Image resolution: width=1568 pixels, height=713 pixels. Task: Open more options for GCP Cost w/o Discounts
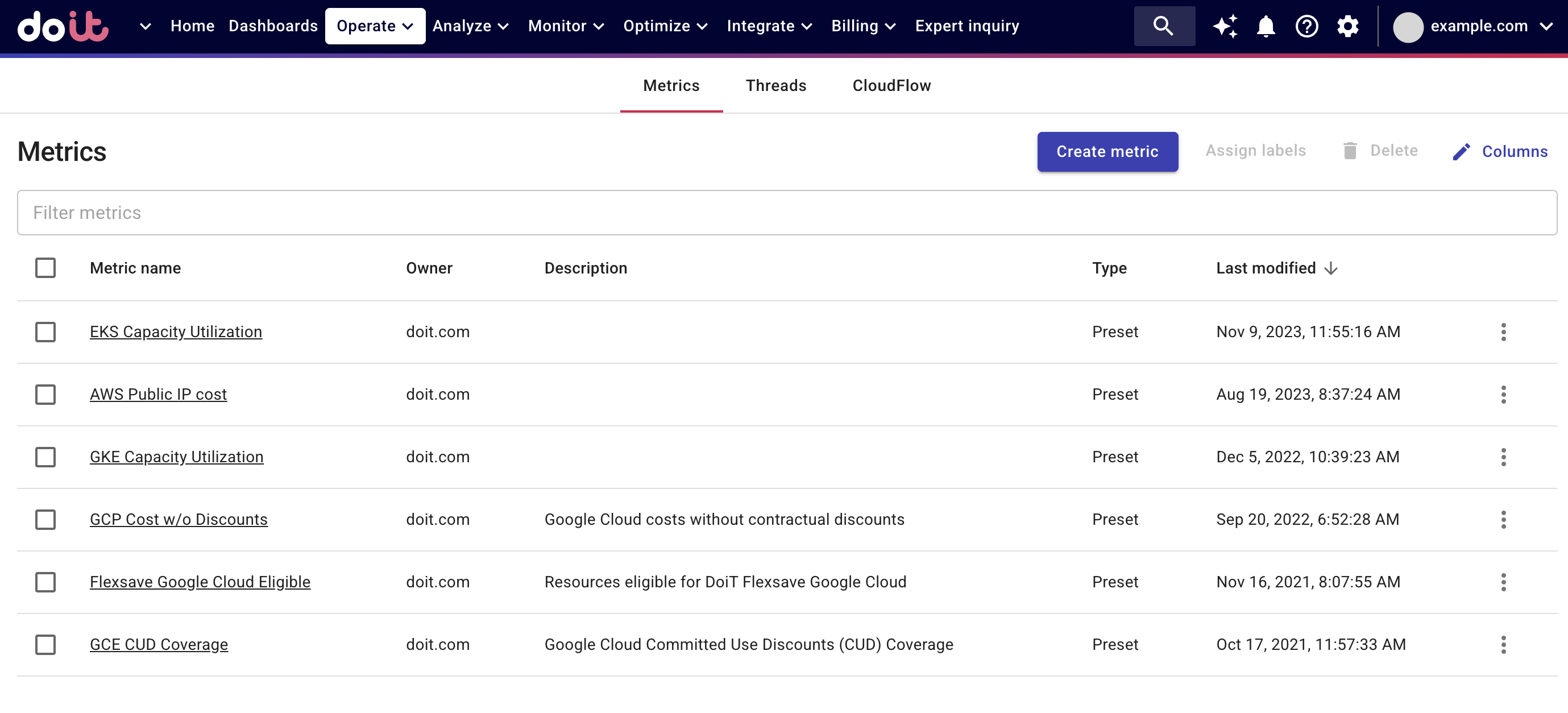pyautogui.click(x=1503, y=519)
